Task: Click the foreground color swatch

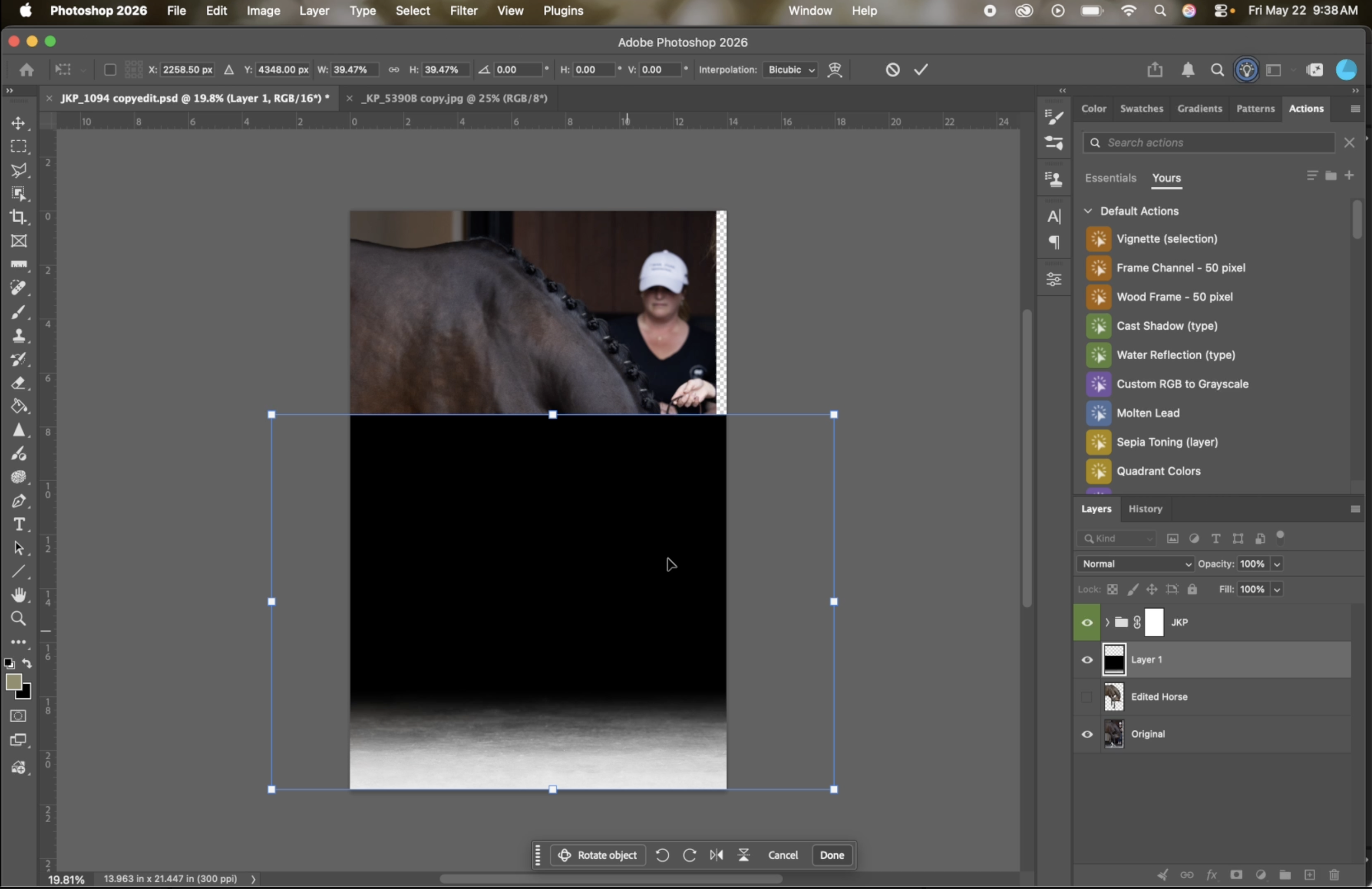Action: click(x=14, y=682)
